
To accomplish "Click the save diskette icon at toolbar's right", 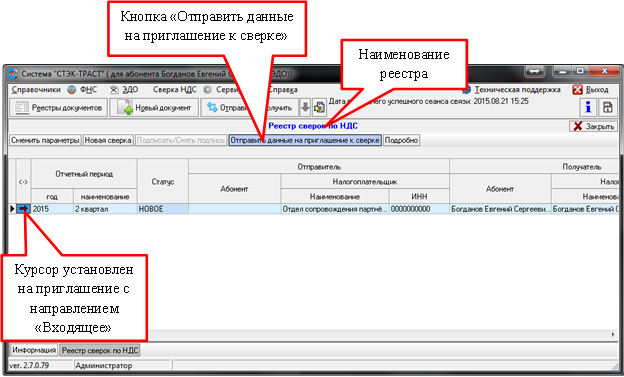I will [607, 107].
